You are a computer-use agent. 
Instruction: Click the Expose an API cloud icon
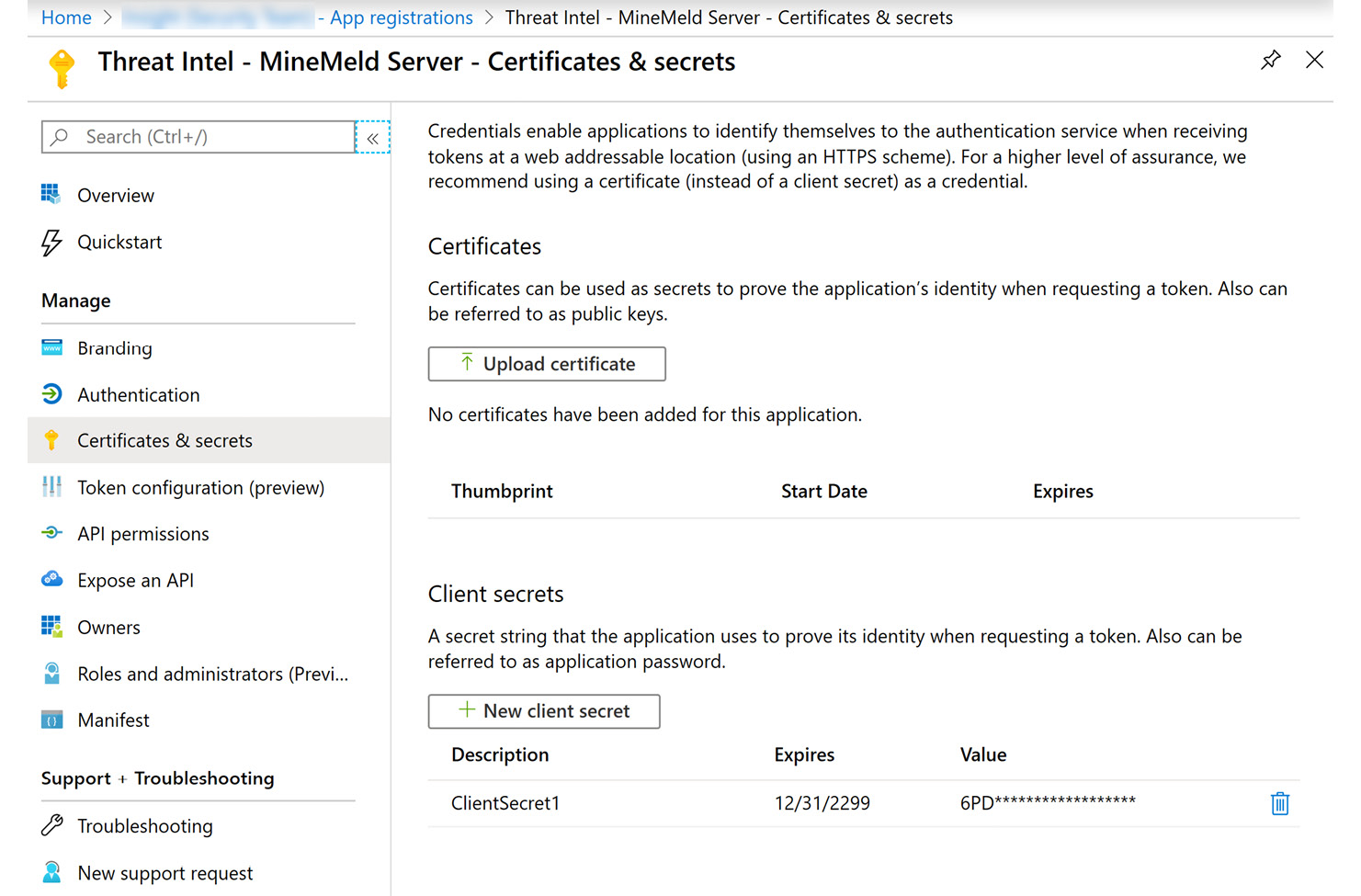coord(51,579)
